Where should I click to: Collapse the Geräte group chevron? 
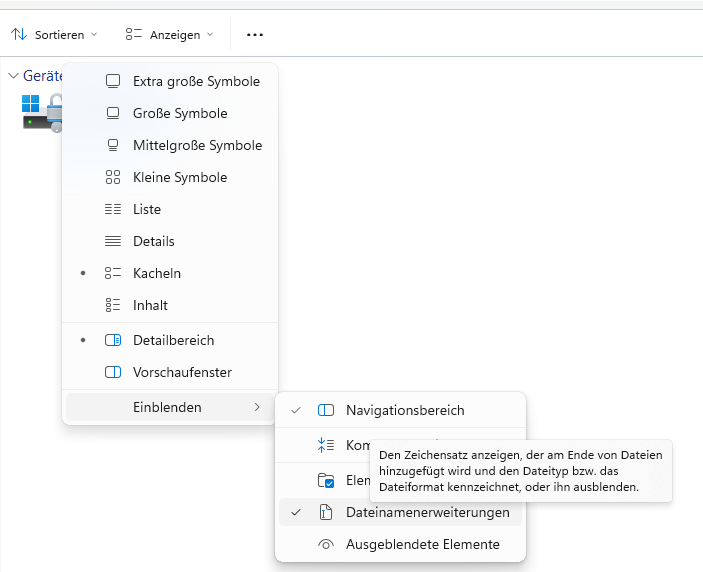13,76
